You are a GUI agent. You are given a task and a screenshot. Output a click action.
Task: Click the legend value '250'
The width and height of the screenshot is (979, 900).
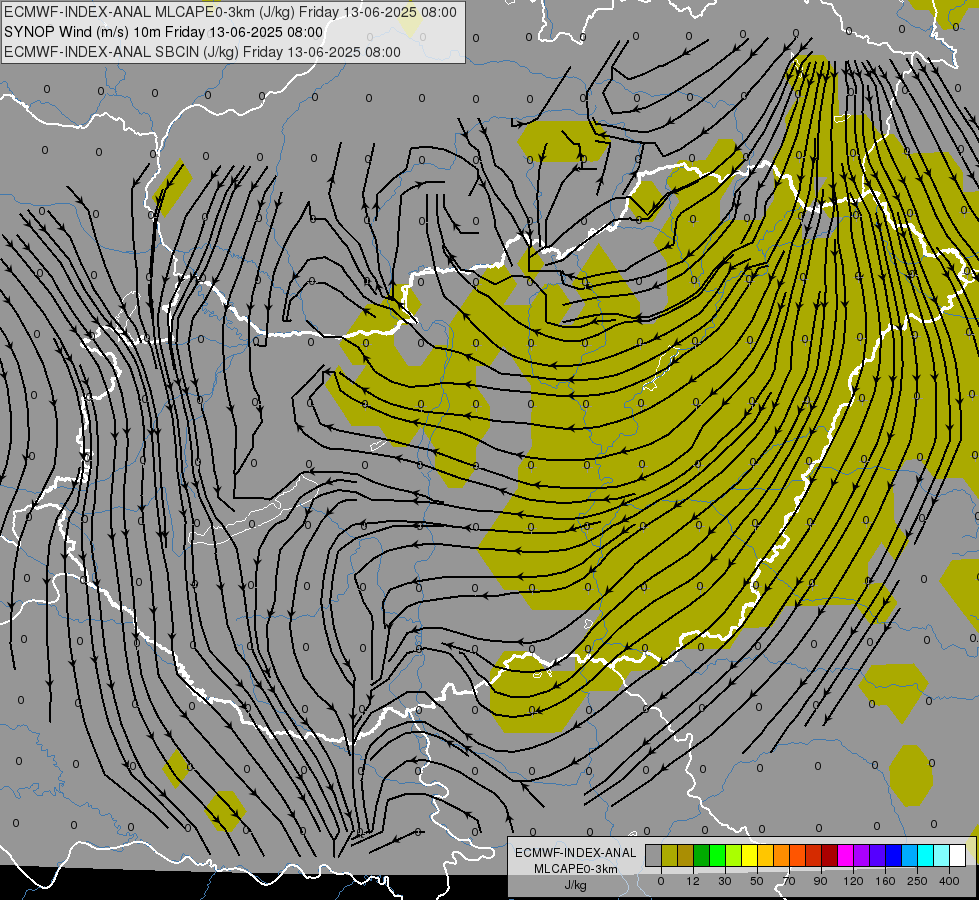coord(917,881)
